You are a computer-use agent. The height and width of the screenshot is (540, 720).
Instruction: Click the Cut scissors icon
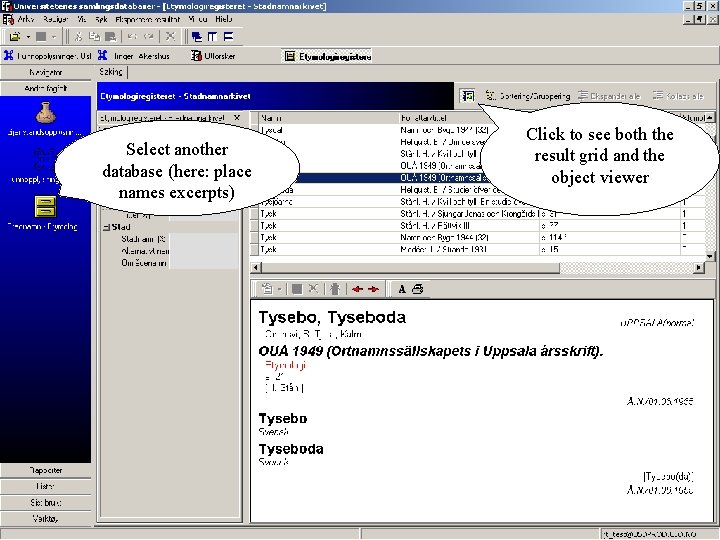pyautogui.click(x=79, y=36)
